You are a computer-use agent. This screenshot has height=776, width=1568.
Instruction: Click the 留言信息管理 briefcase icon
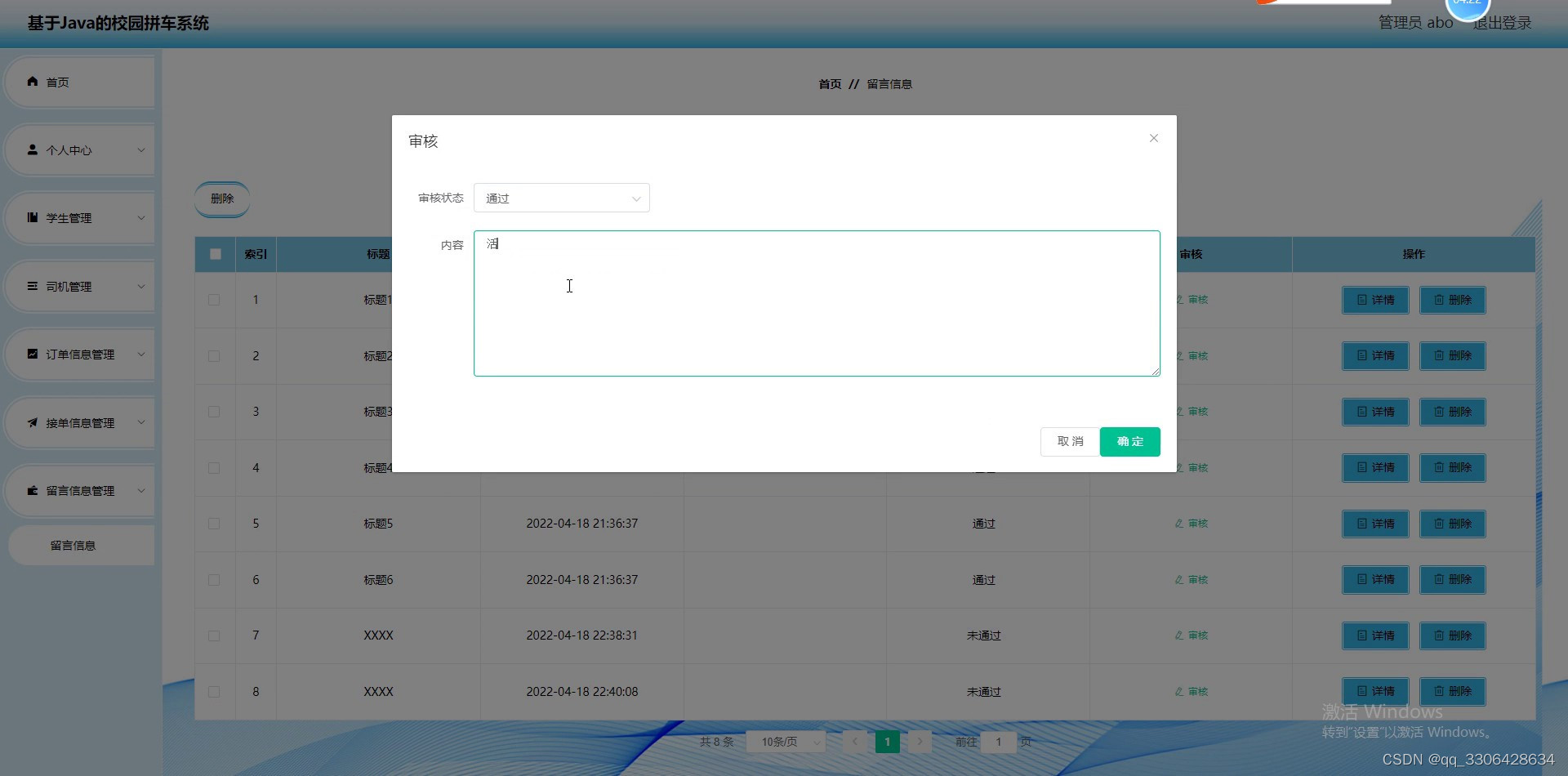(33, 490)
